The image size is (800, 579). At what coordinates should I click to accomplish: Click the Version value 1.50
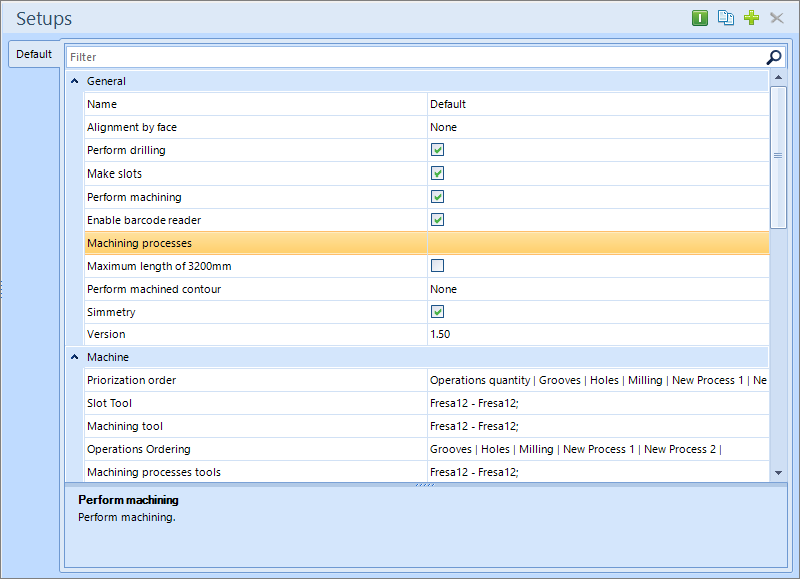(x=598, y=334)
